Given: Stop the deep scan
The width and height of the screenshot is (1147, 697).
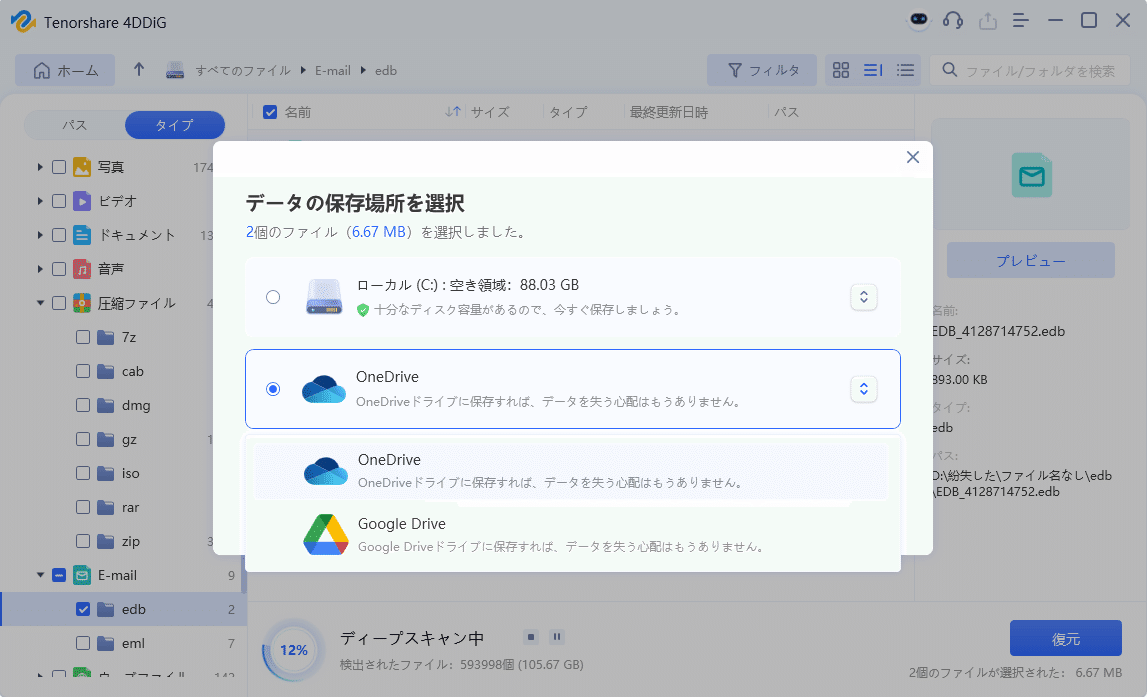Looking at the screenshot, I should [x=531, y=637].
